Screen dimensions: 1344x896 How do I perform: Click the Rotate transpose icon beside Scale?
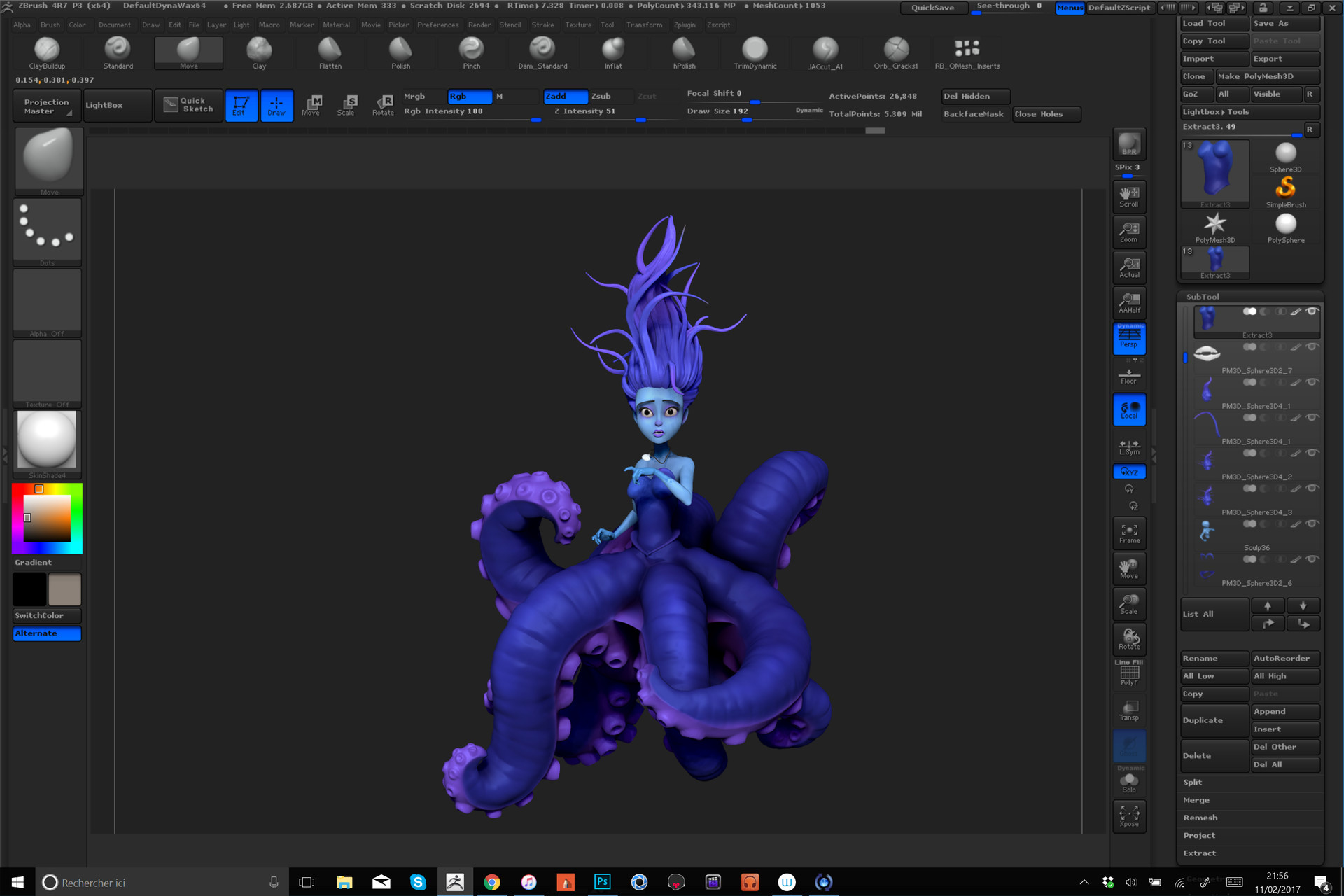pos(383,105)
